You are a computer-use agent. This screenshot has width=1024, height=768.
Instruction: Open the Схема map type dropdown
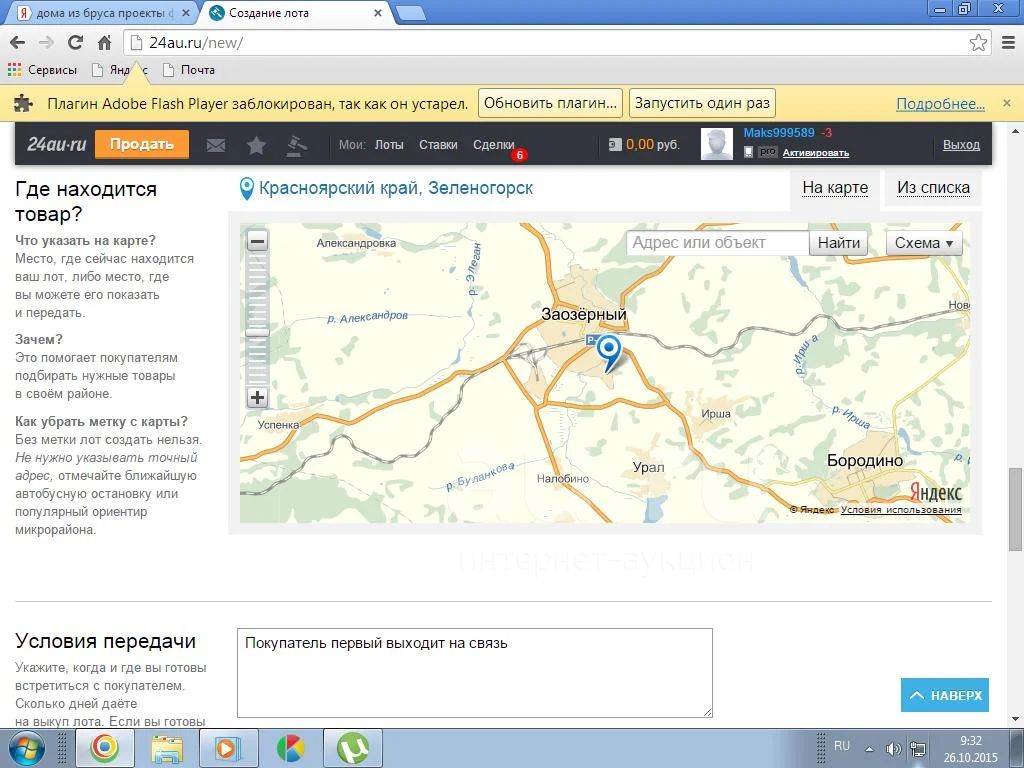(x=923, y=243)
